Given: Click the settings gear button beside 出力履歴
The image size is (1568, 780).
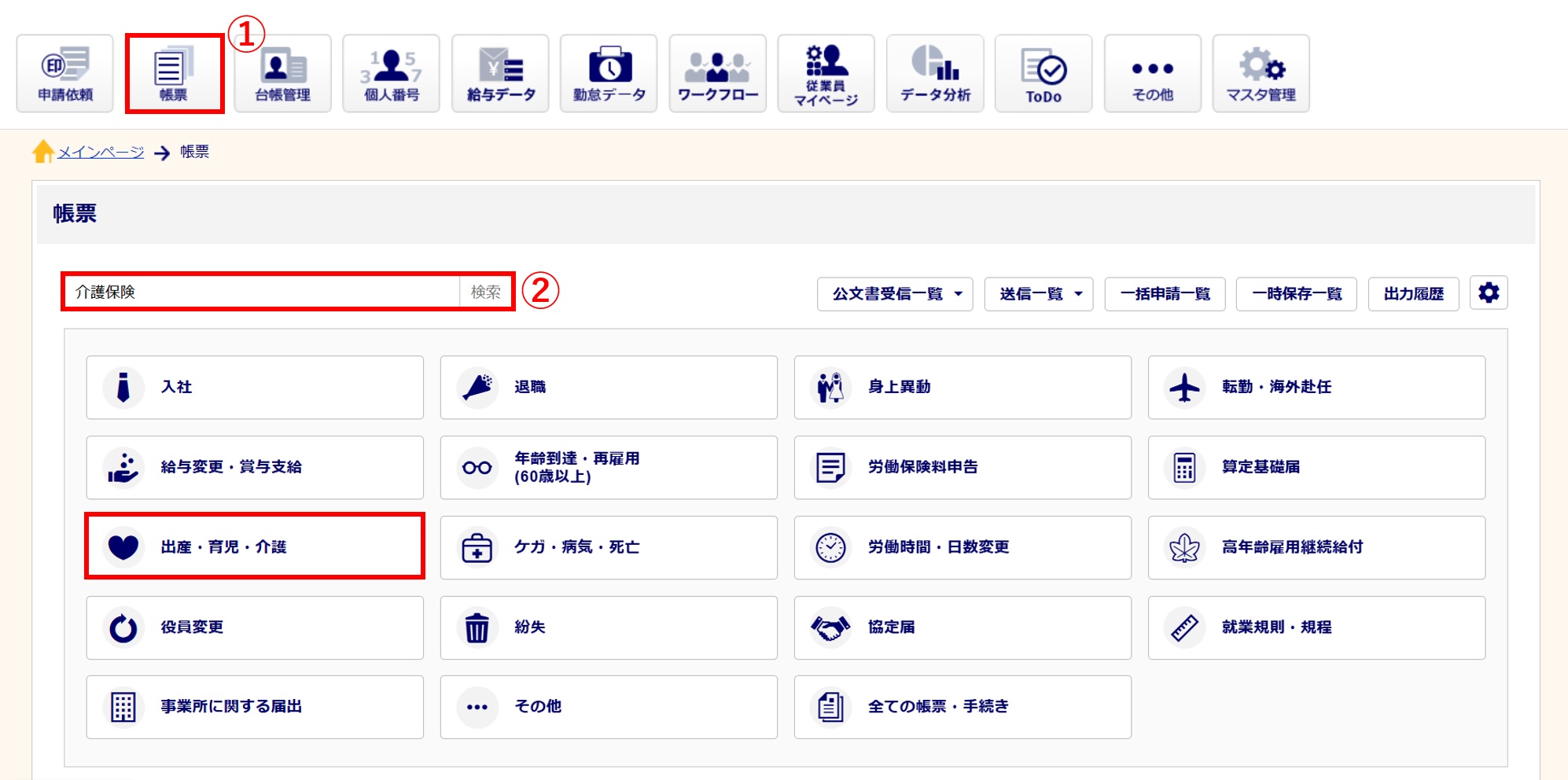Looking at the screenshot, I should click(x=1489, y=293).
